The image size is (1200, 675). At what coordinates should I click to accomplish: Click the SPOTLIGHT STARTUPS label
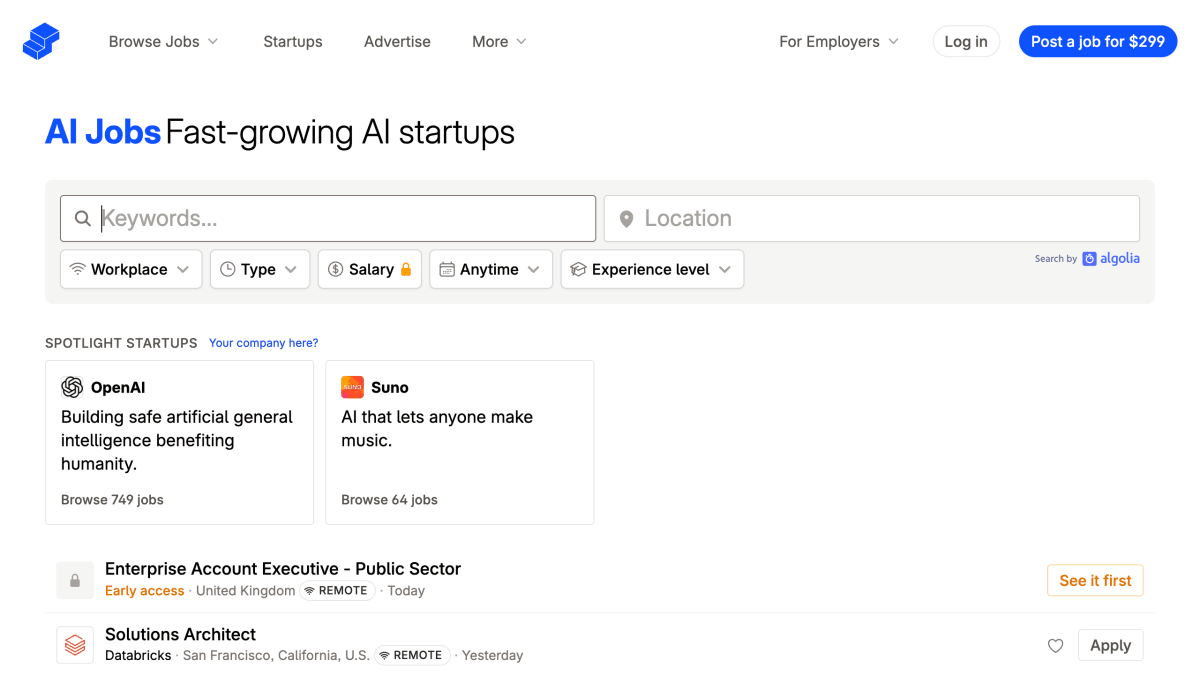pyautogui.click(x=121, y=343)
